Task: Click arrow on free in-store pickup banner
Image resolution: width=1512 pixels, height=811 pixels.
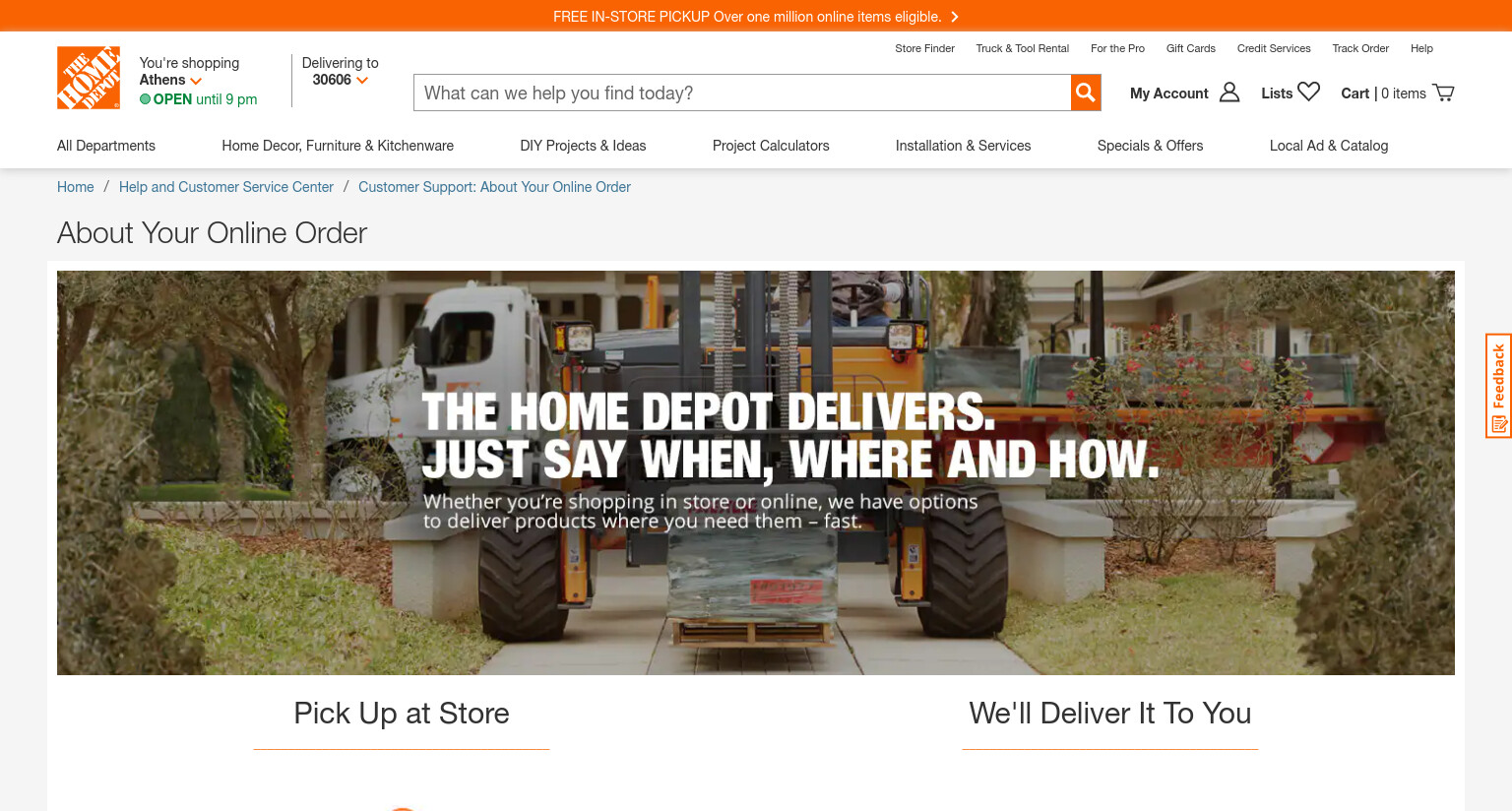Action: point(954,17)
